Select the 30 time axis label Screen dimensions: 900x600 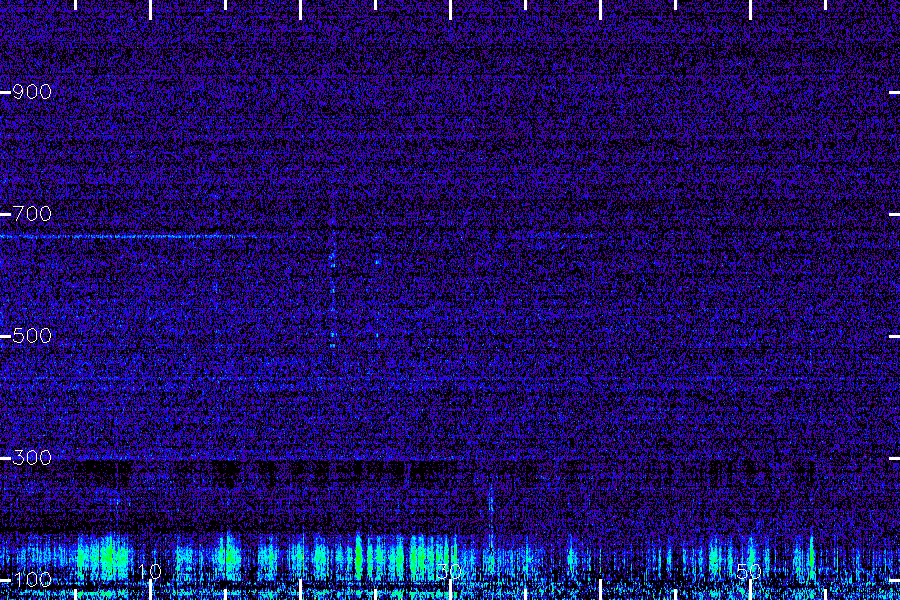pyautogui.click(x=449, y=571)
